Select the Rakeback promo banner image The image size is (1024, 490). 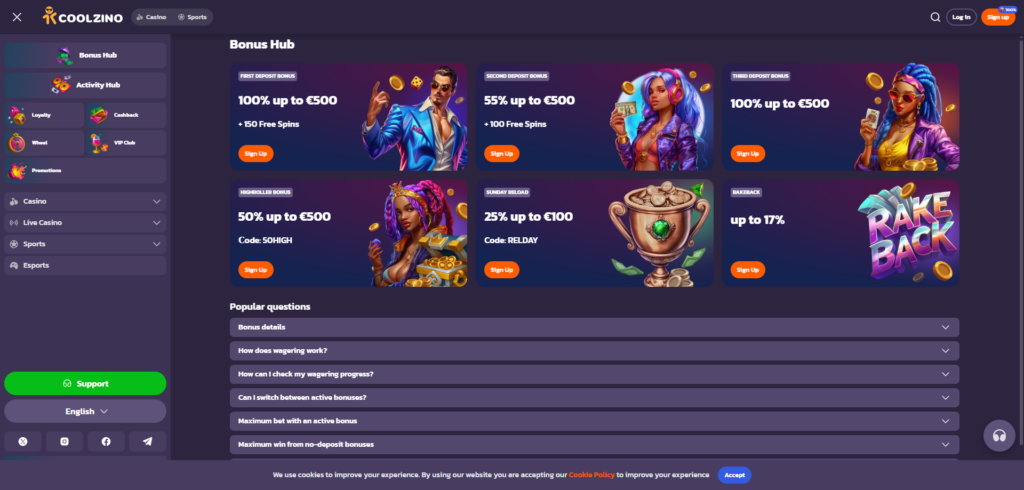tap(908, 233)
